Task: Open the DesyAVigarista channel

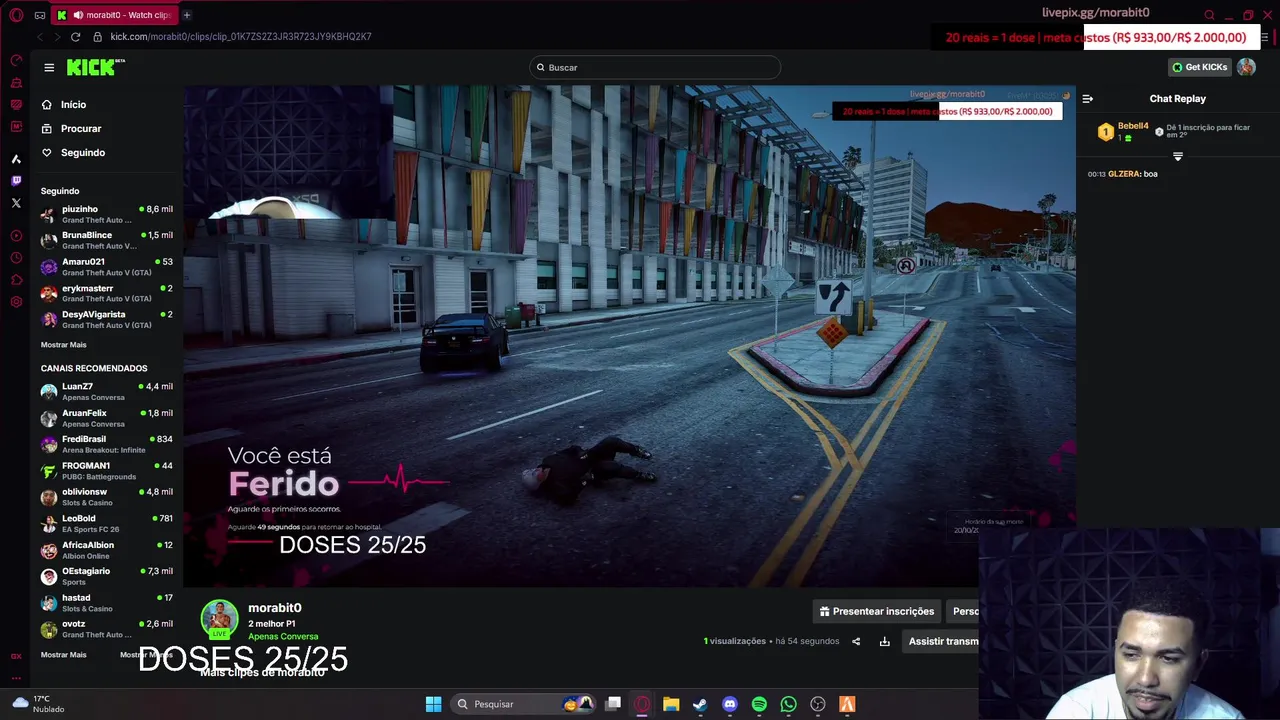Action: click(x=106, y=319)
